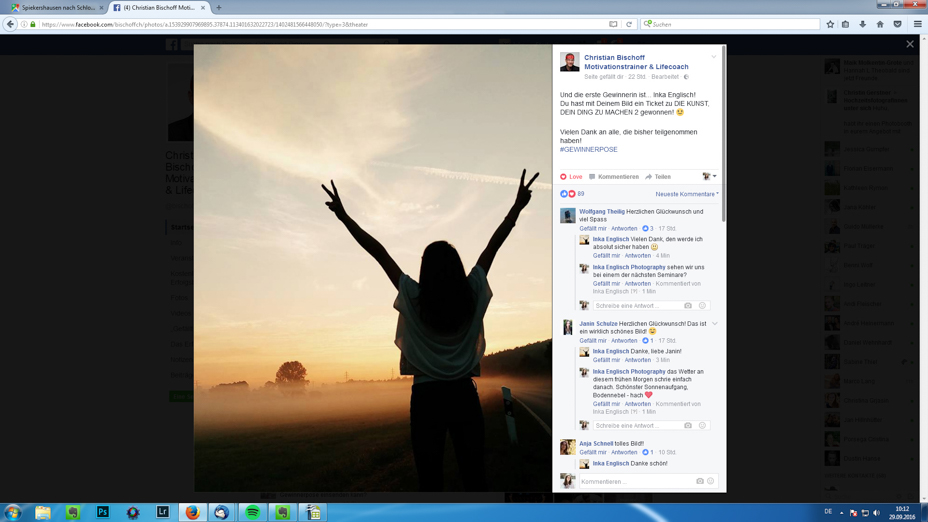Open the profile selector dropdown beside Teilen
928x522 pixels.
[x=709, y=177]
